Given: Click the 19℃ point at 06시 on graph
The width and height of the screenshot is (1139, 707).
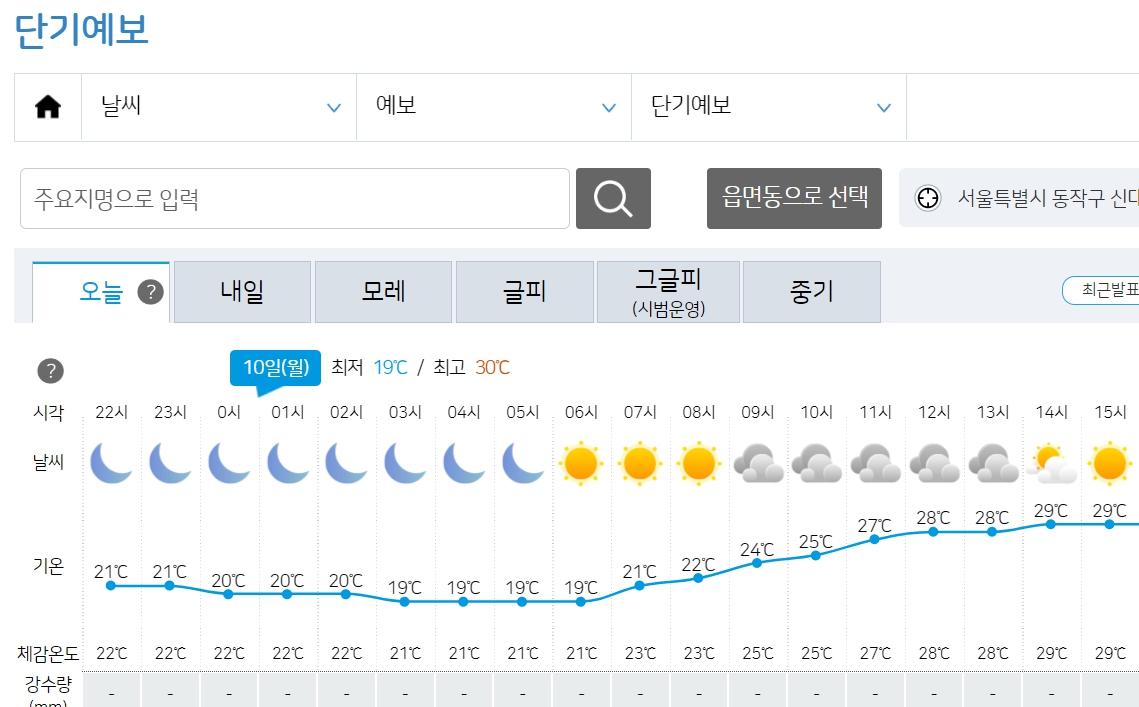Looking at the screenshot, I should click(580, 602).
